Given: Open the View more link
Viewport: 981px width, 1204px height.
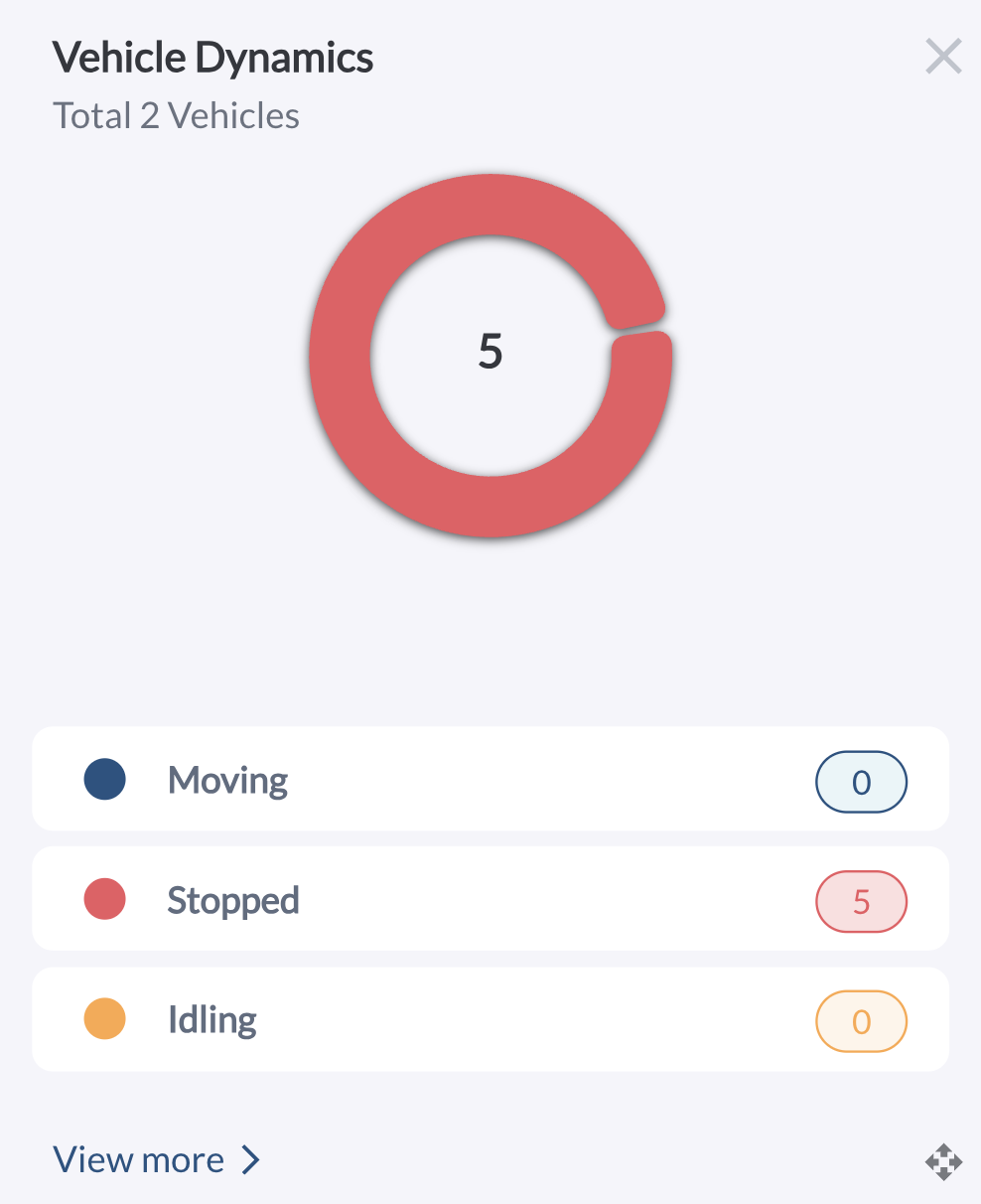Looking at the screenshot, I should pyautogui.click(x=139, y=1159).
